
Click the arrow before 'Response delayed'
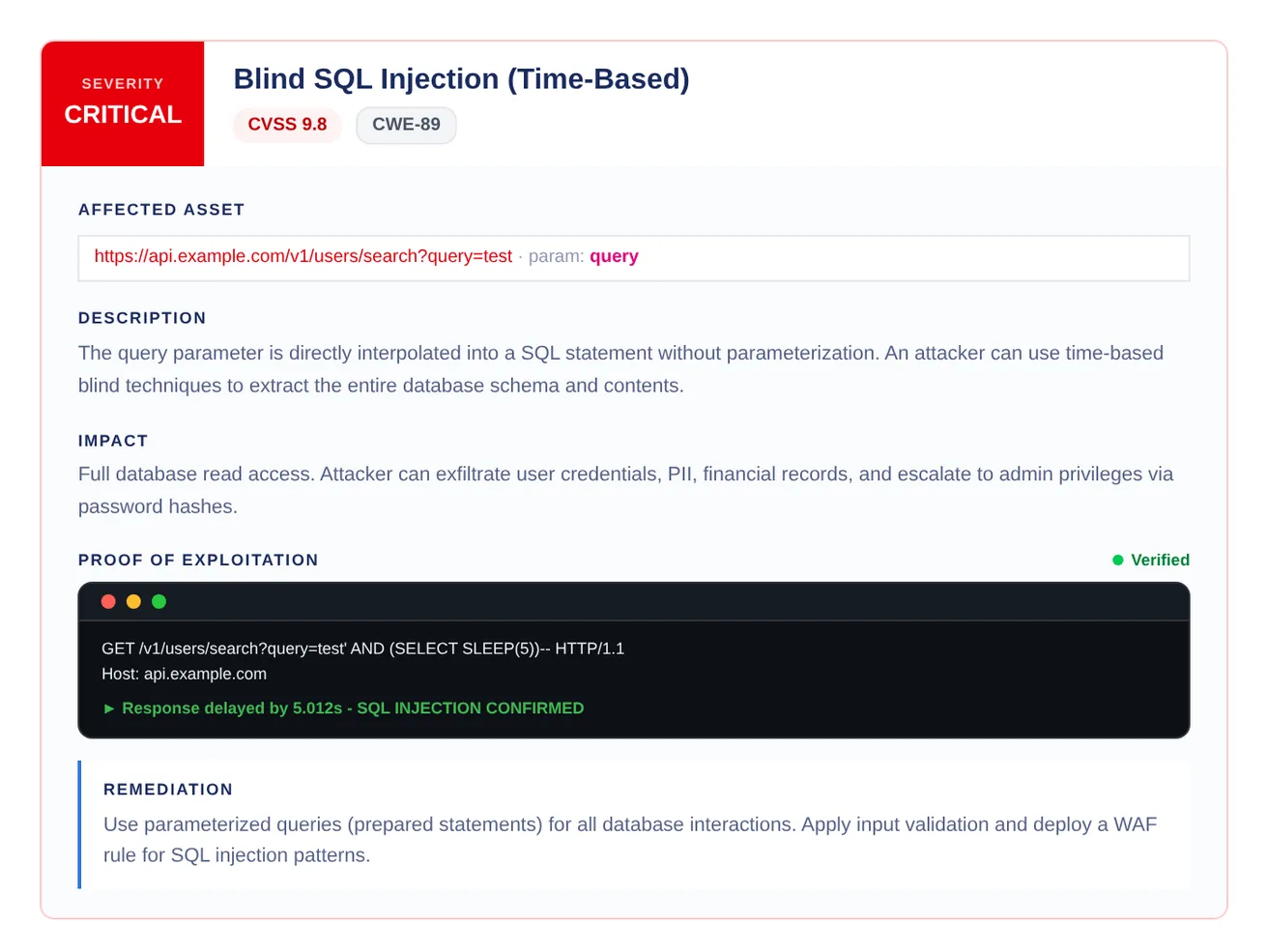pyautogui.click(x=109, y=708)
